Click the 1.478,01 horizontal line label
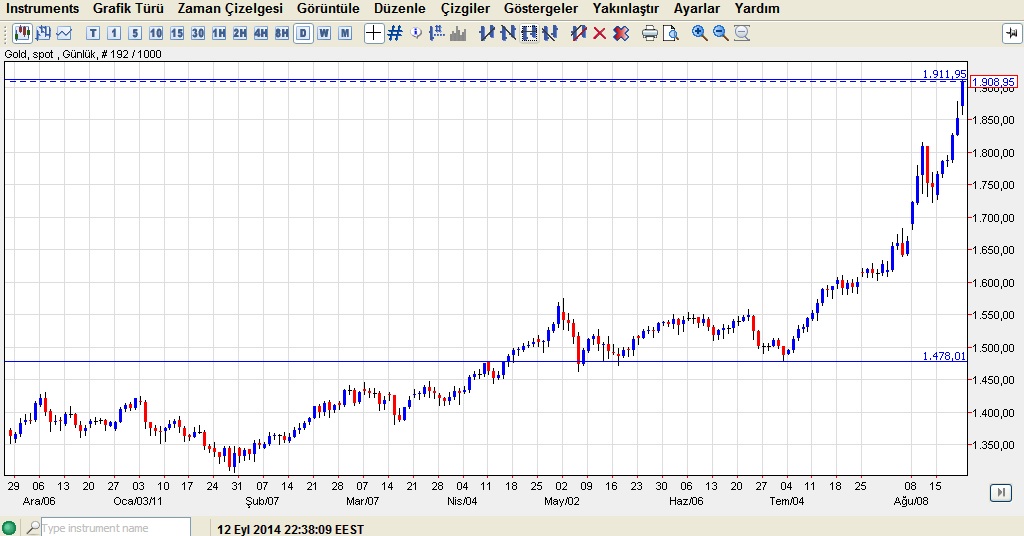The width and height of the screenshot is (1024, 536). [944, 356]
